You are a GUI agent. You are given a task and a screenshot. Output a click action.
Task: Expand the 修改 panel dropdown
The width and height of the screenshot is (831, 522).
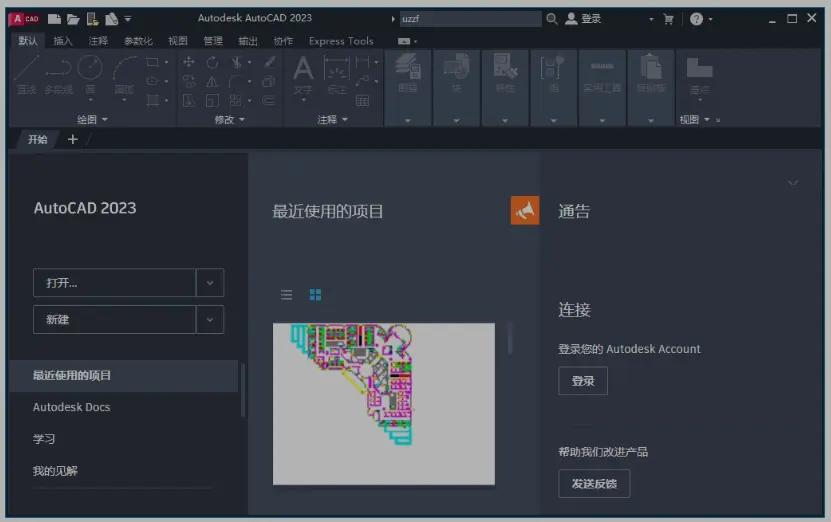(x=229, y=120)
